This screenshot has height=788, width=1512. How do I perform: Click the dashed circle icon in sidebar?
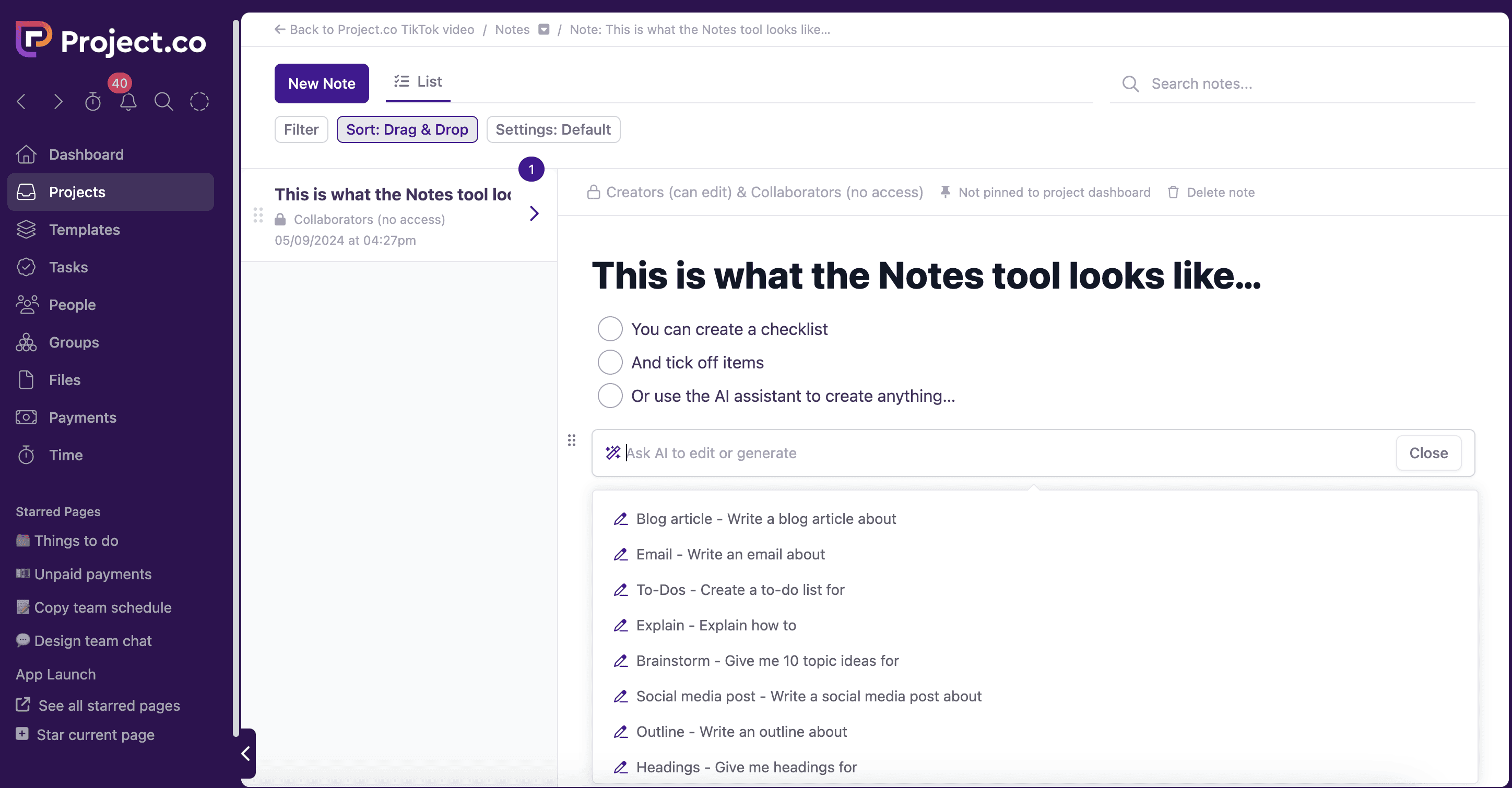[199, 102]
